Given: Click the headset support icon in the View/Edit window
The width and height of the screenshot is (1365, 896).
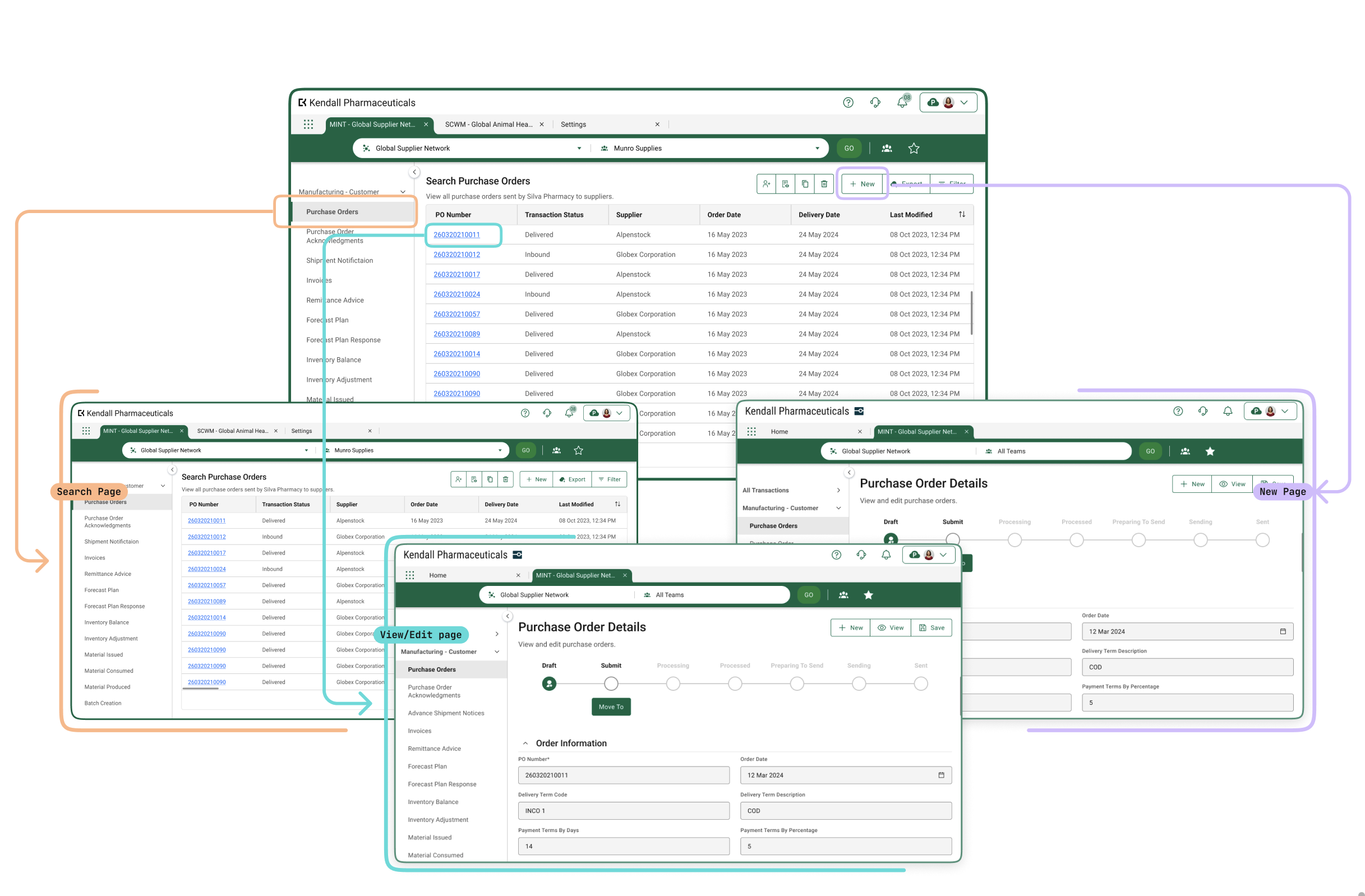Looking at the screenshot, I should point(861,555).
